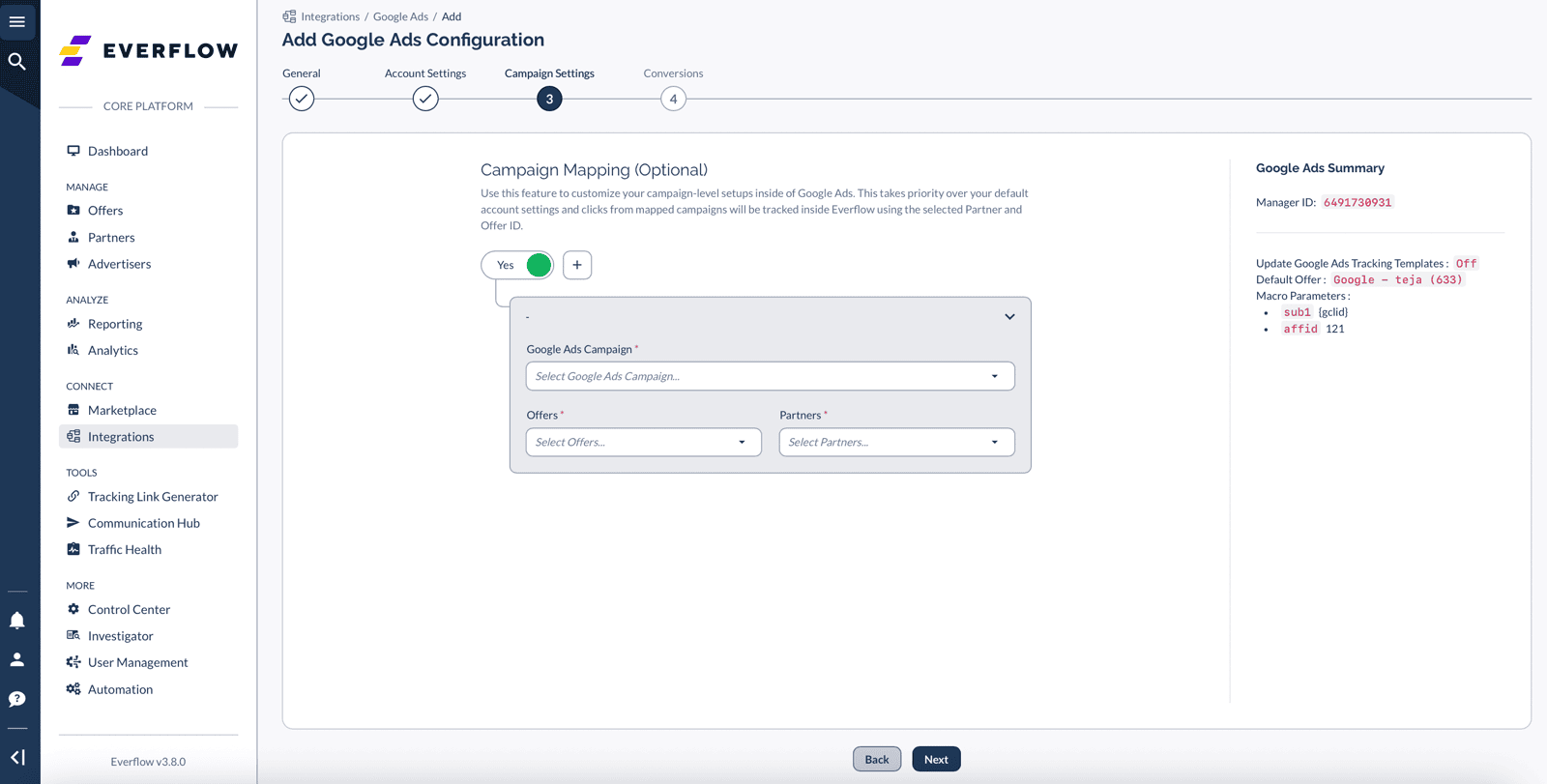Image resolution: width=1547 pixels, height=784 pixels.
Task: Click the Add breadcrumb item
Action: 452,16
